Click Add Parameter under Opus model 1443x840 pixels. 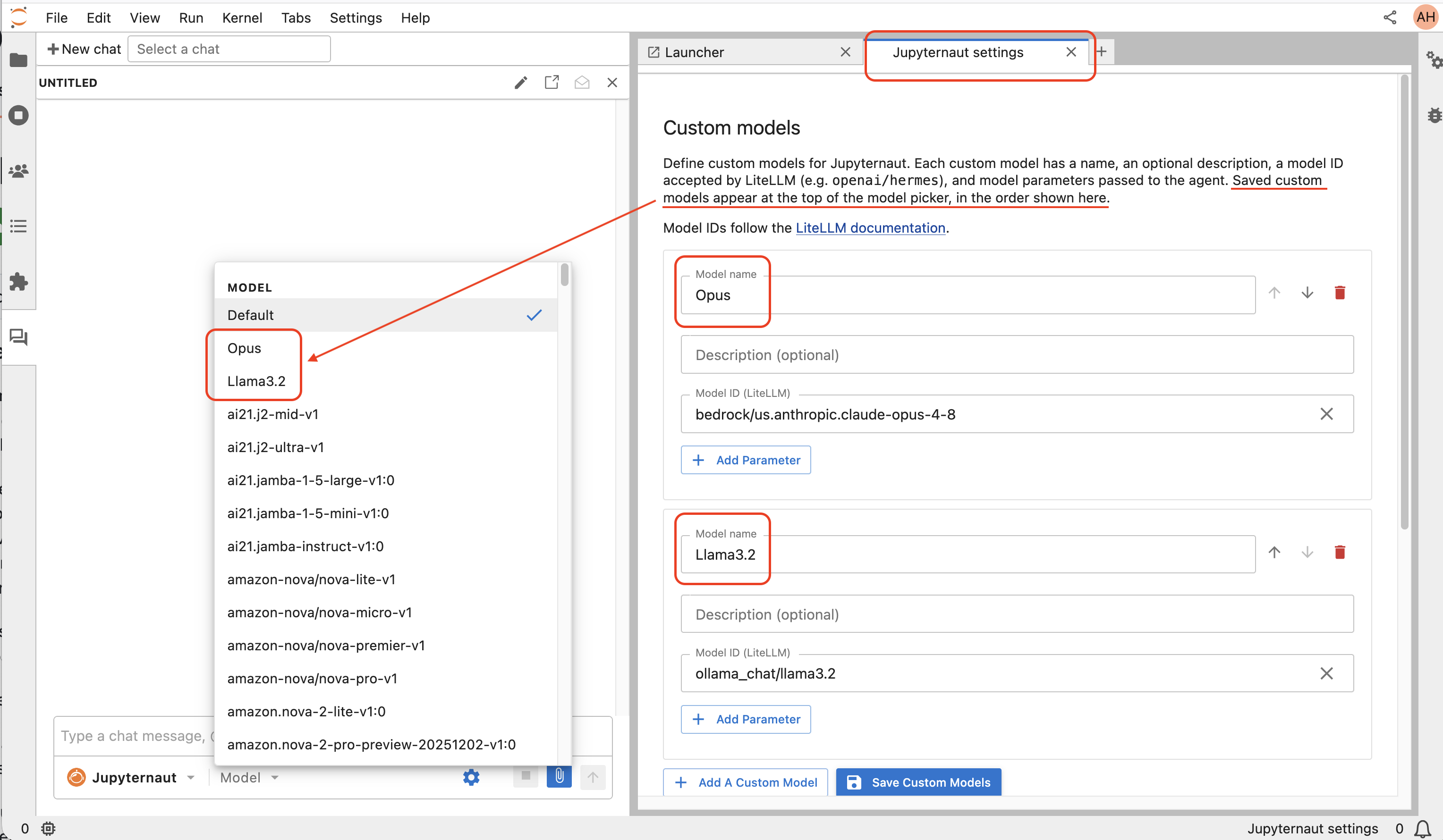[x=746, y=460]
